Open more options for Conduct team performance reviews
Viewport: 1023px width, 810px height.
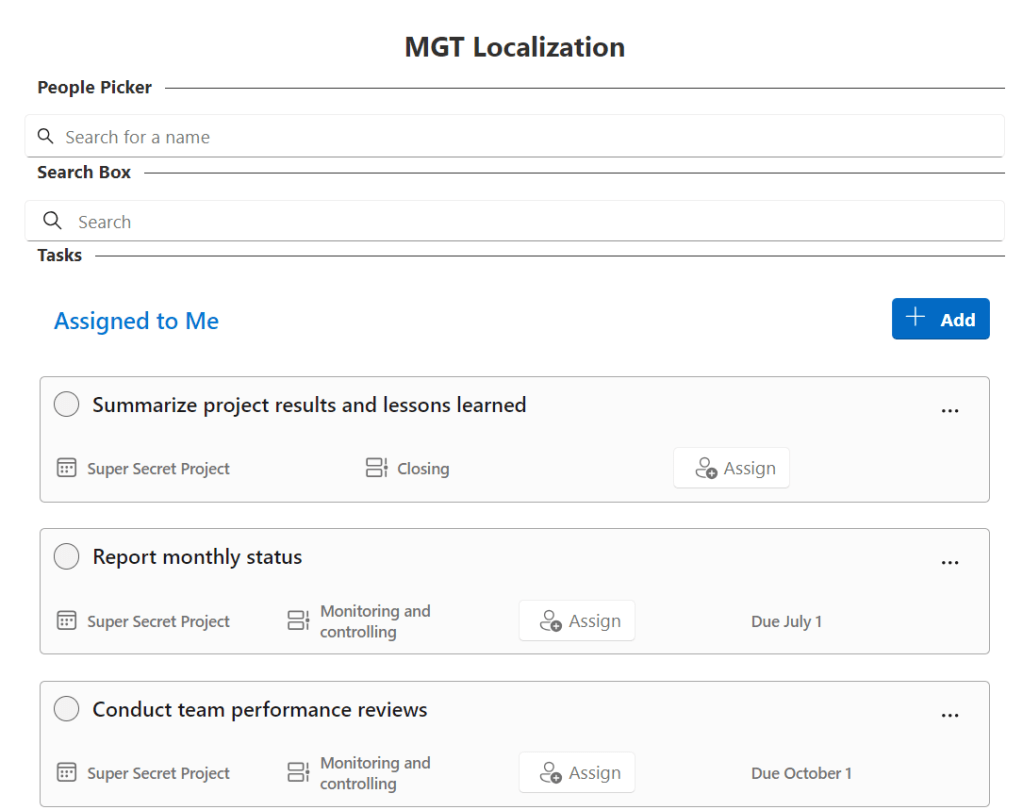[x=950, y=715]
